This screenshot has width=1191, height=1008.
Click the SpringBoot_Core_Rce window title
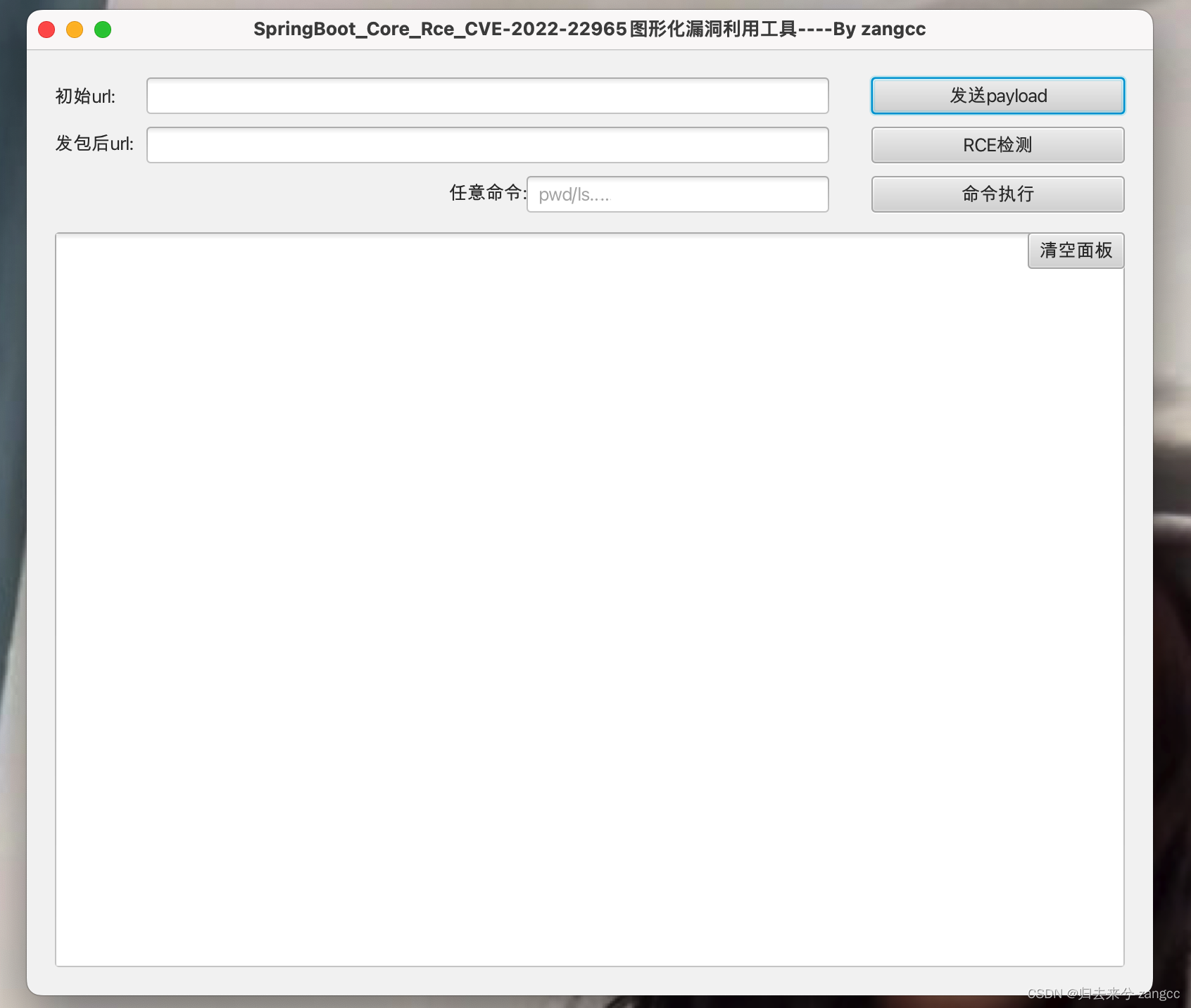click(590, 29)
